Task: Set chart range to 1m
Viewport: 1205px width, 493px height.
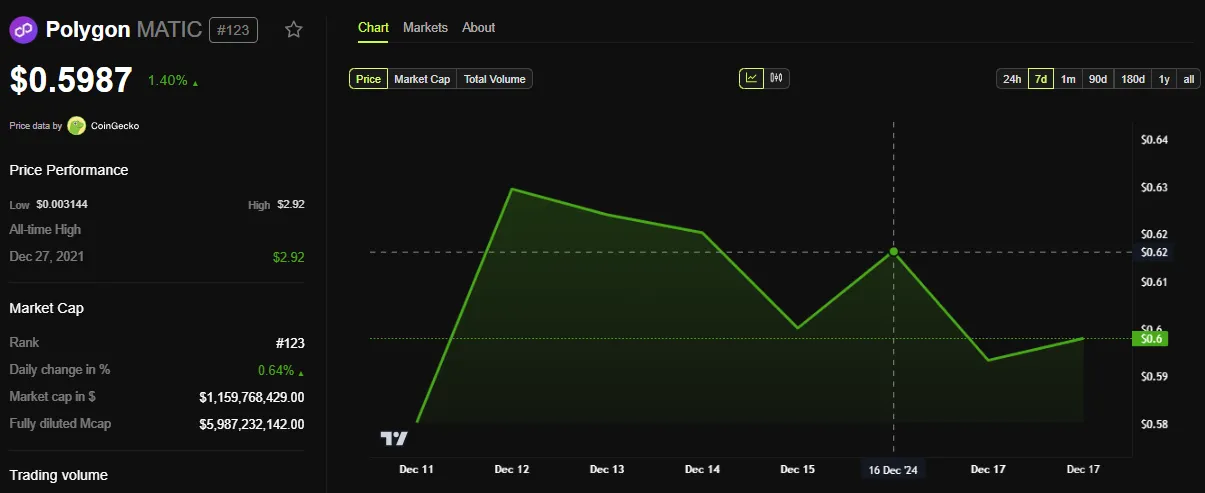Action: coord(1068,79)
